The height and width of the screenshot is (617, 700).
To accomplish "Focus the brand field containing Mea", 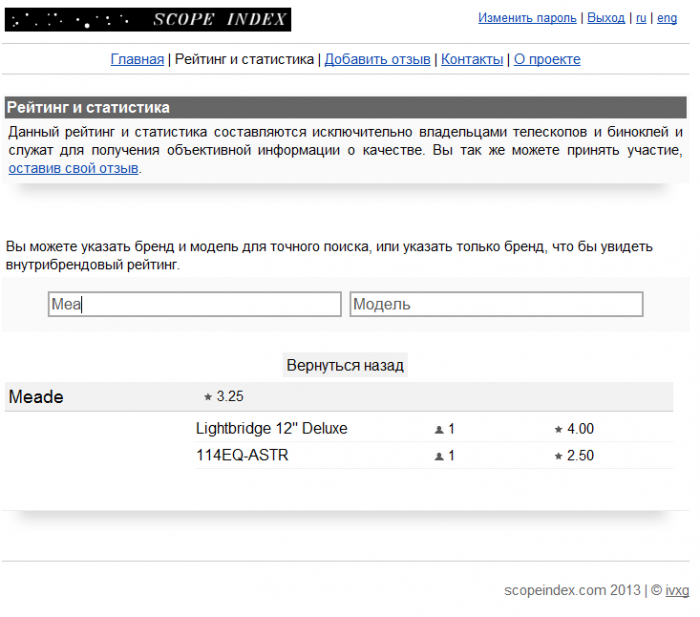I will point(195,304).
